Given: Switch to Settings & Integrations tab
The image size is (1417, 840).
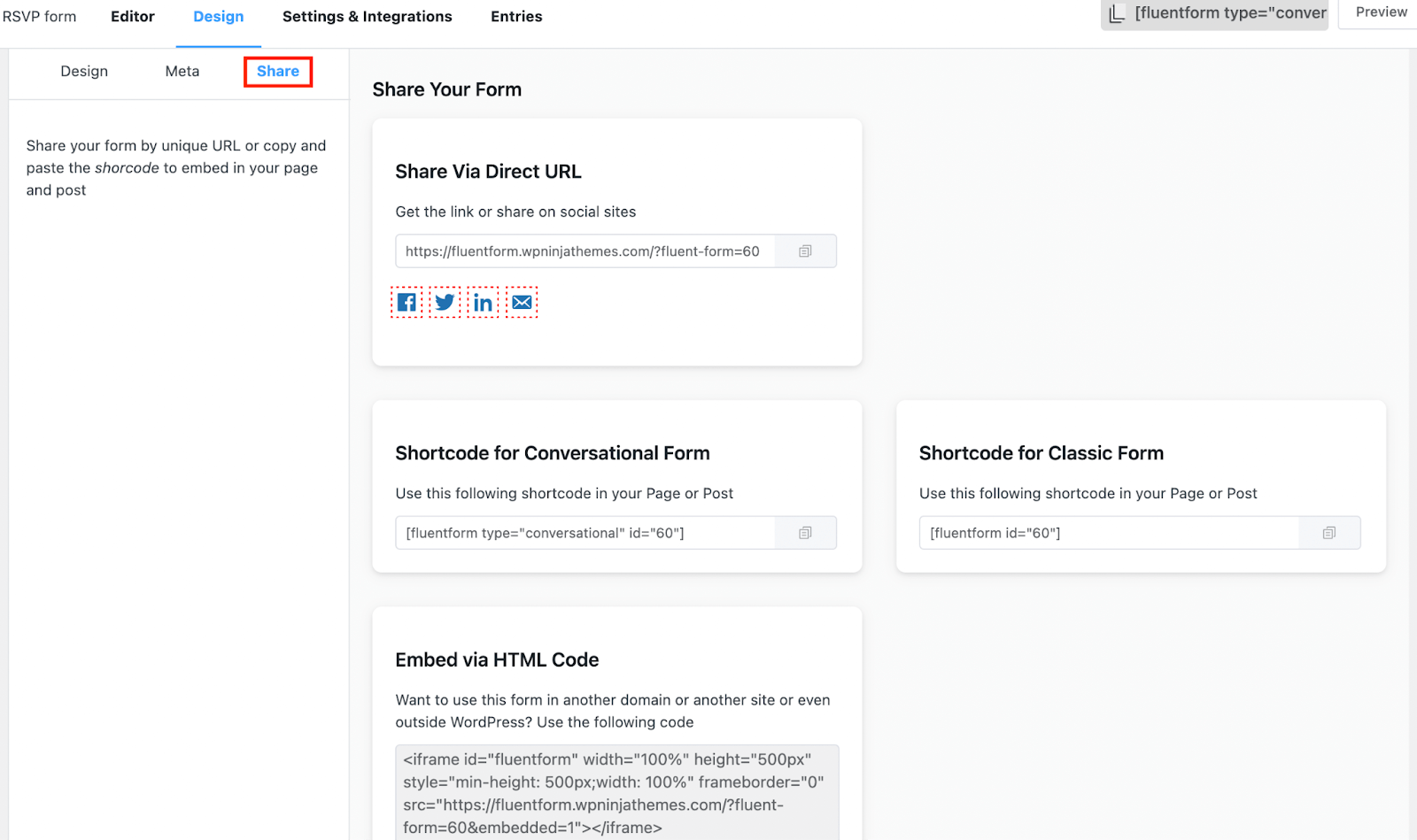Looking at the screenshot, I should pos(367,17).
